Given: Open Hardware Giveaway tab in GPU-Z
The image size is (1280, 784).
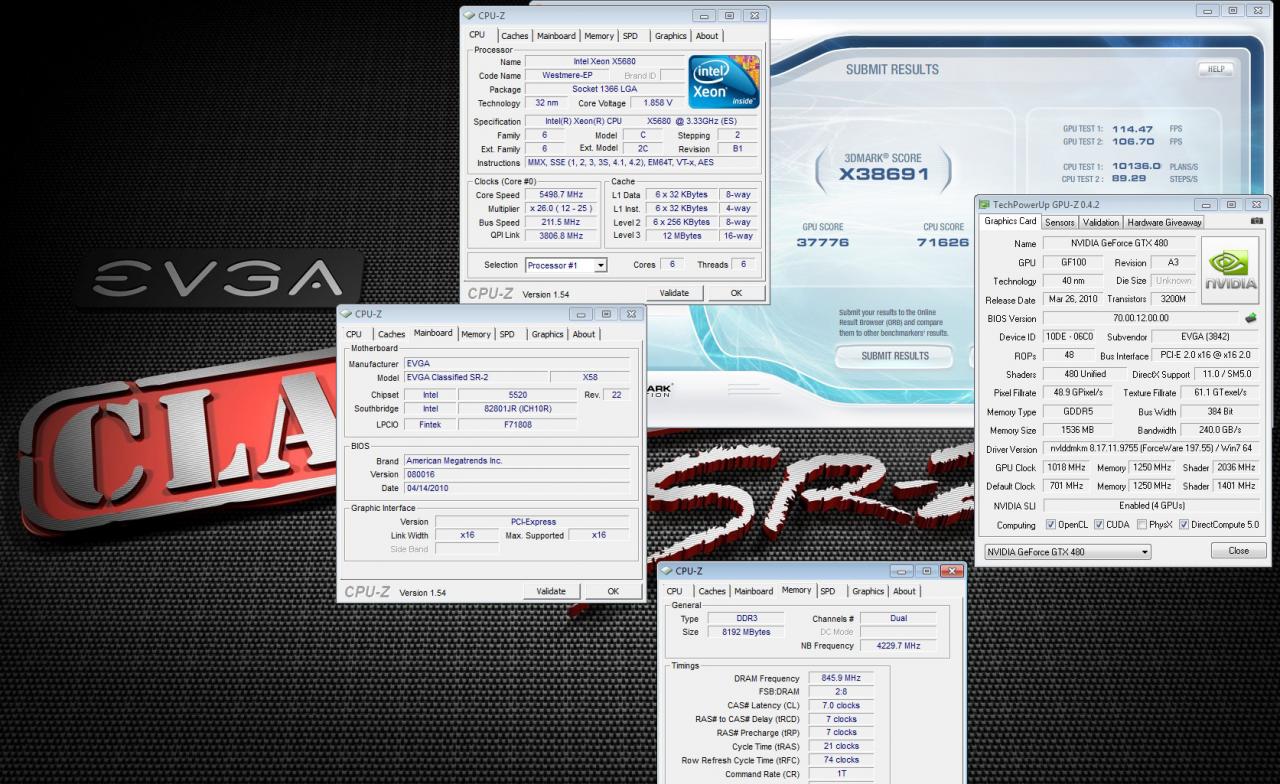Looking at the screenshot, I should (x=1165, y=222).
